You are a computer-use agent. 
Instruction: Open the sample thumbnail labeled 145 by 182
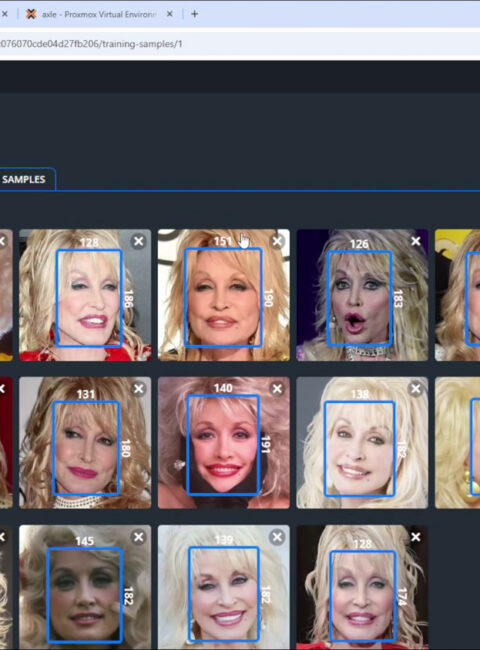85,587
